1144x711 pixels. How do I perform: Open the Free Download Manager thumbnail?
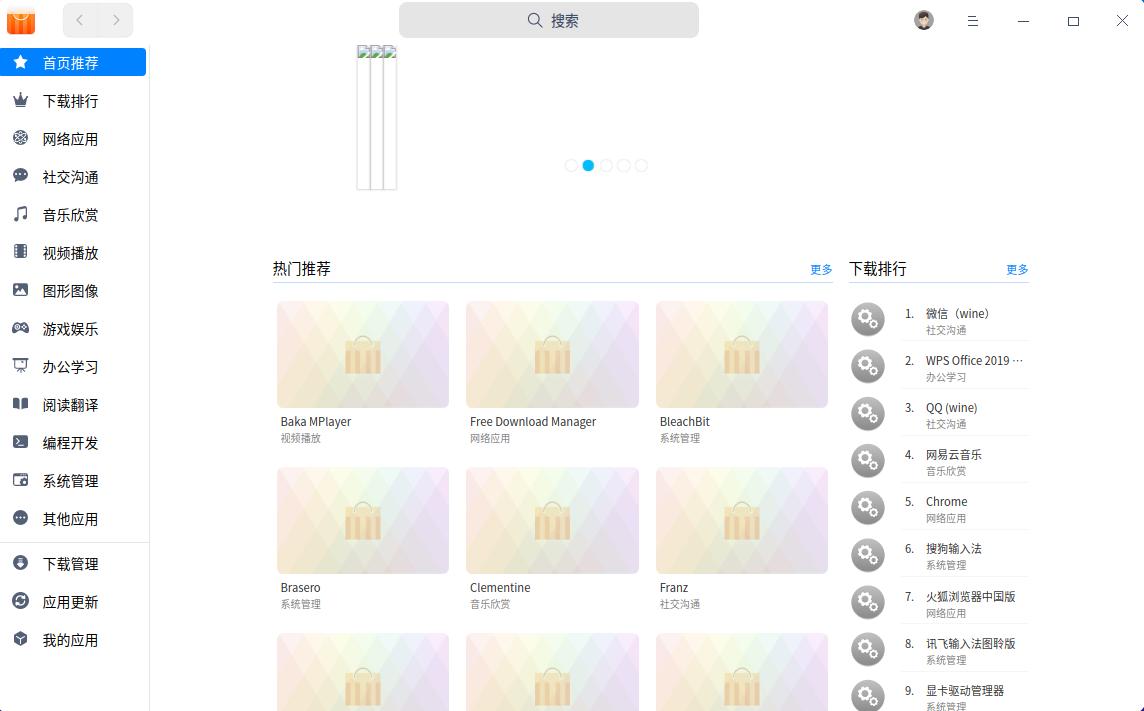point(552,354)
